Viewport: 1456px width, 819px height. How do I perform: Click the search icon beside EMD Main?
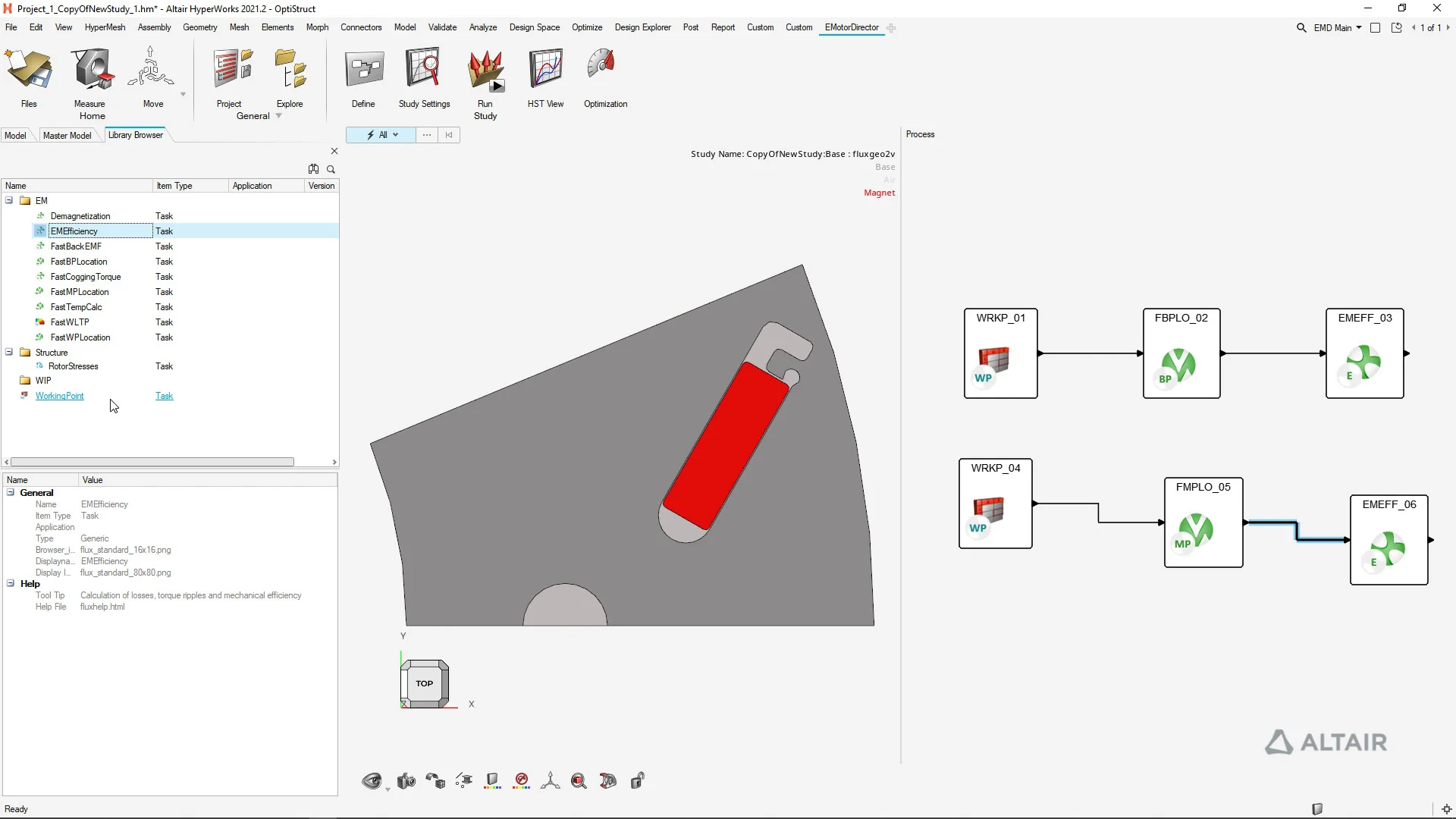point(1301,28)
